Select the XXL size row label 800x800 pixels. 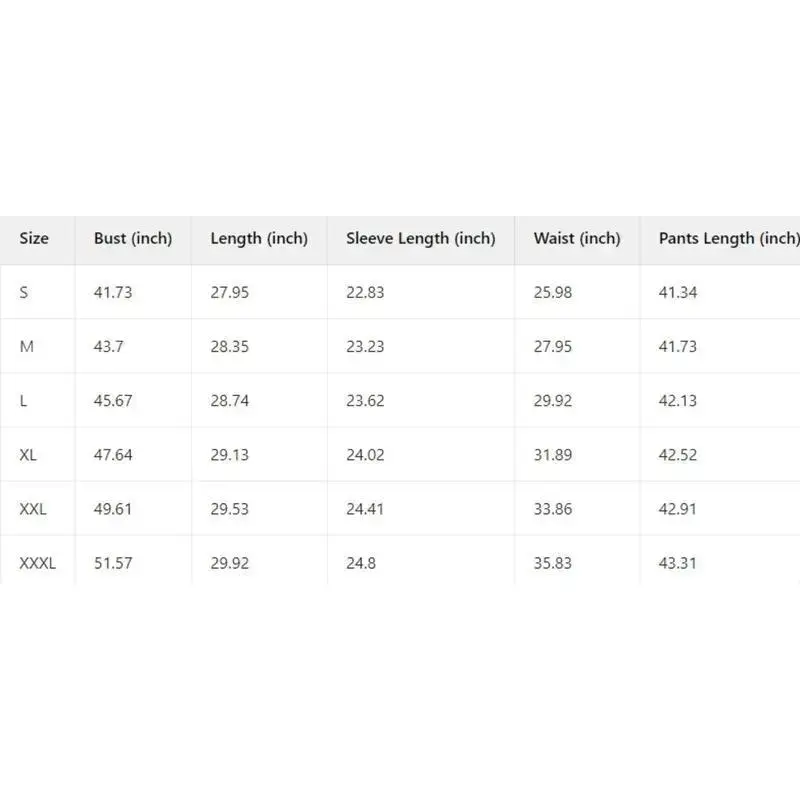(x=33, y=509)
